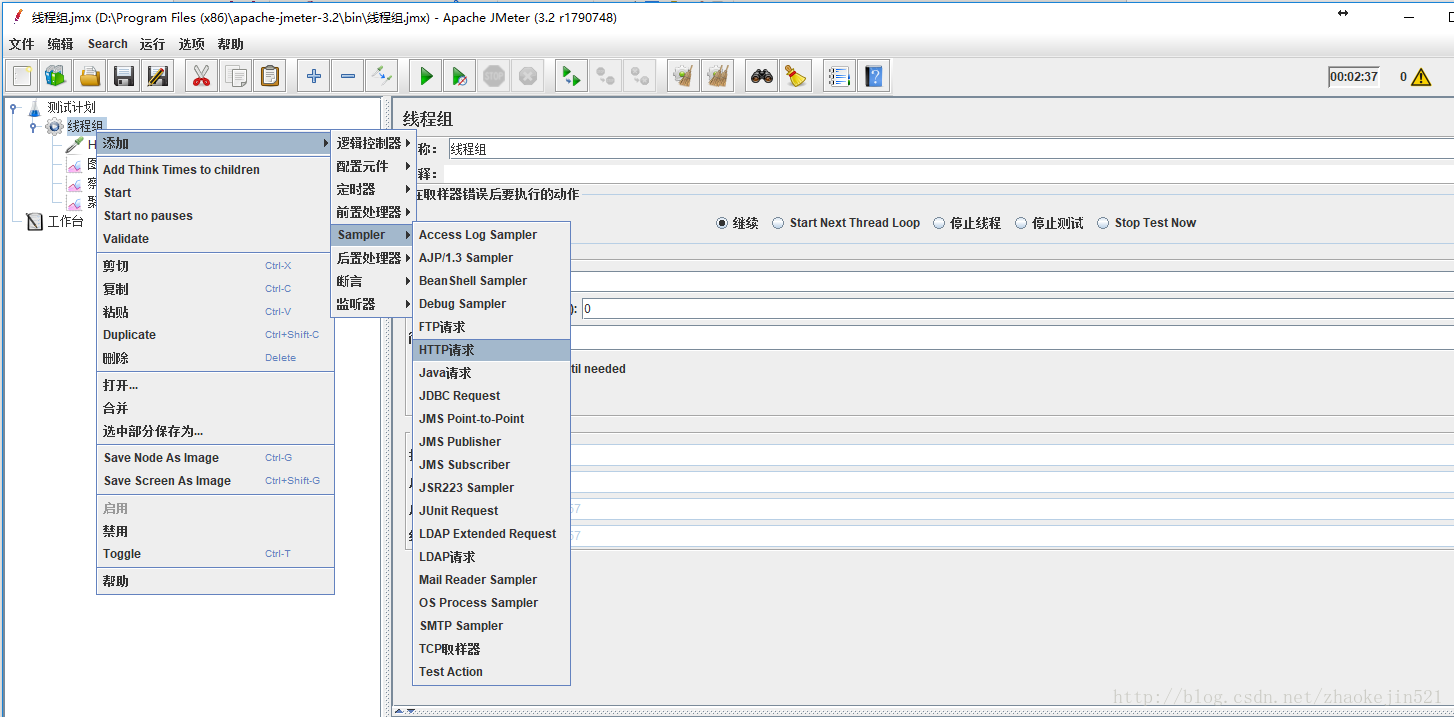Expand the 定时器 submenu
The width and height of the screenshot is (1454, 717).
(x=373, y=189)
